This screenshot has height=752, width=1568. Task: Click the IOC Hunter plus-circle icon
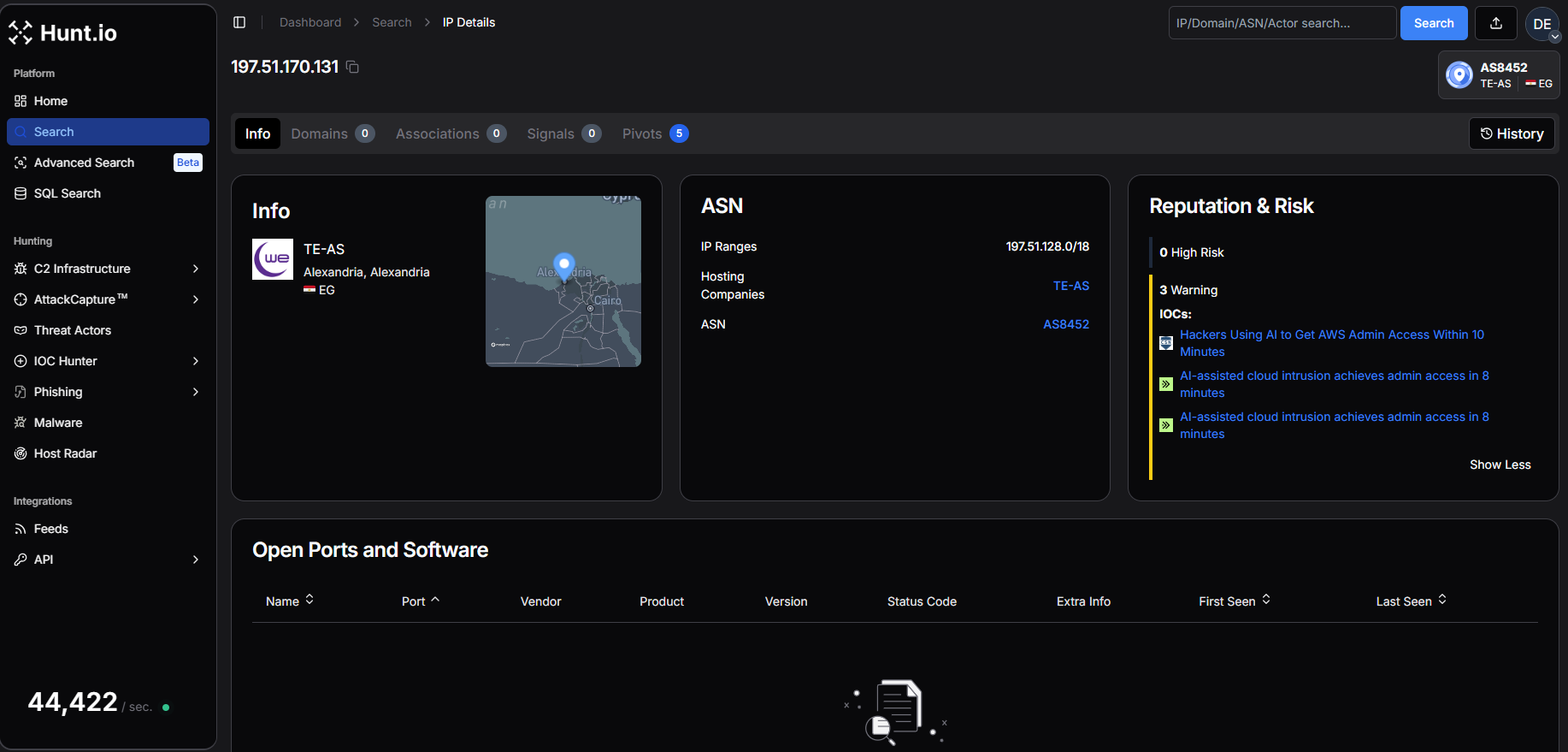(21, 361)
